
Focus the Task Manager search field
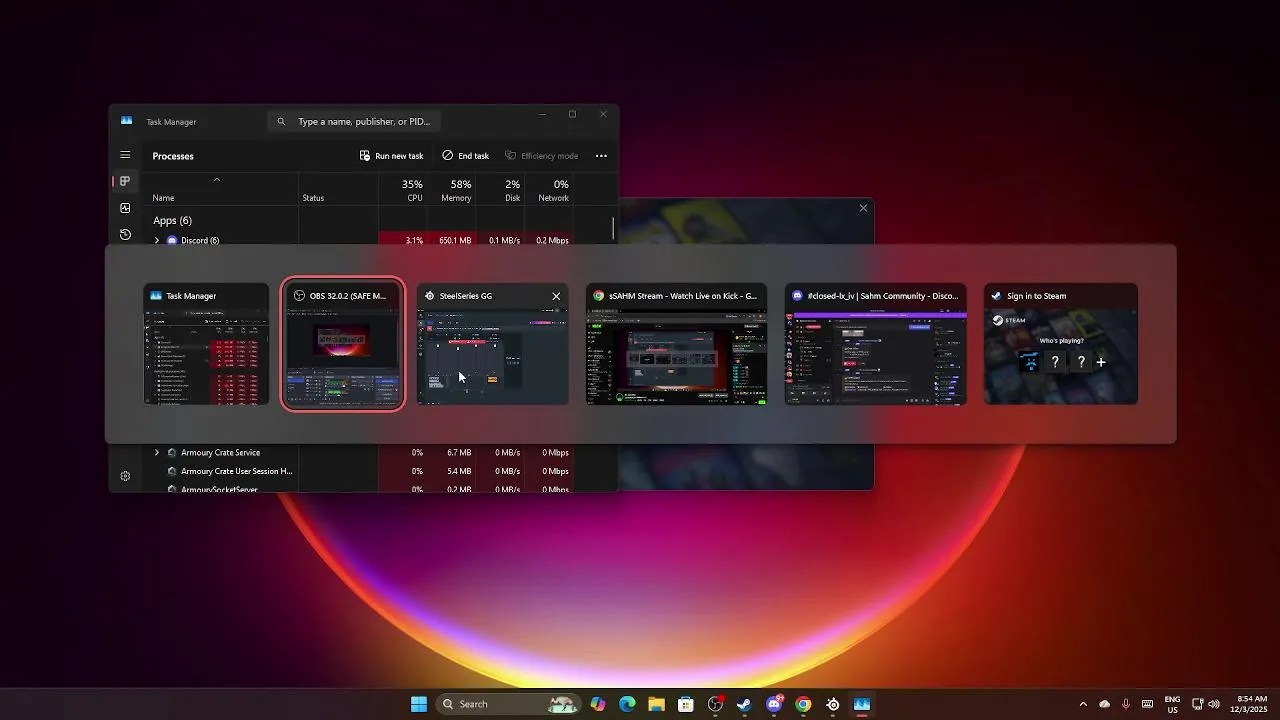click(x=354, y=121)
